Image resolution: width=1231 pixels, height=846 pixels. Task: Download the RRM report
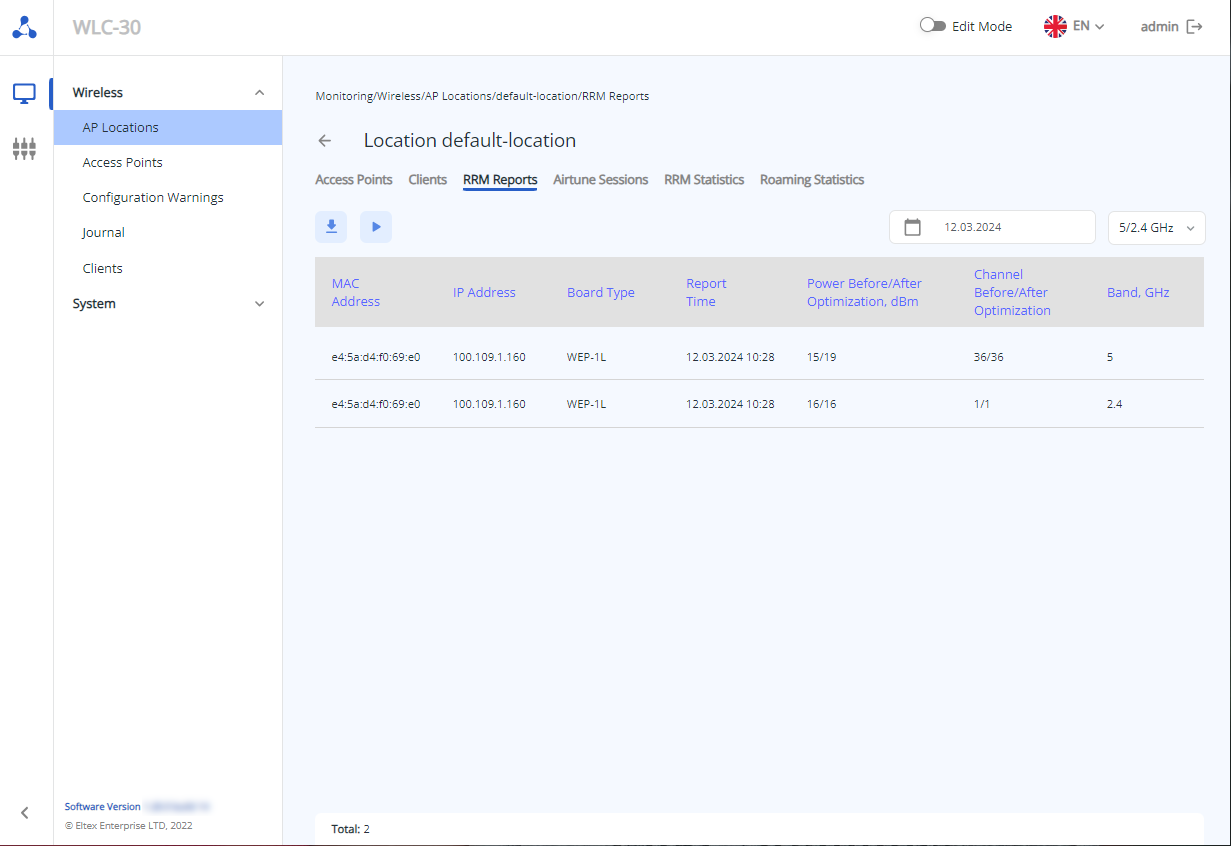[x=331, y=227]
